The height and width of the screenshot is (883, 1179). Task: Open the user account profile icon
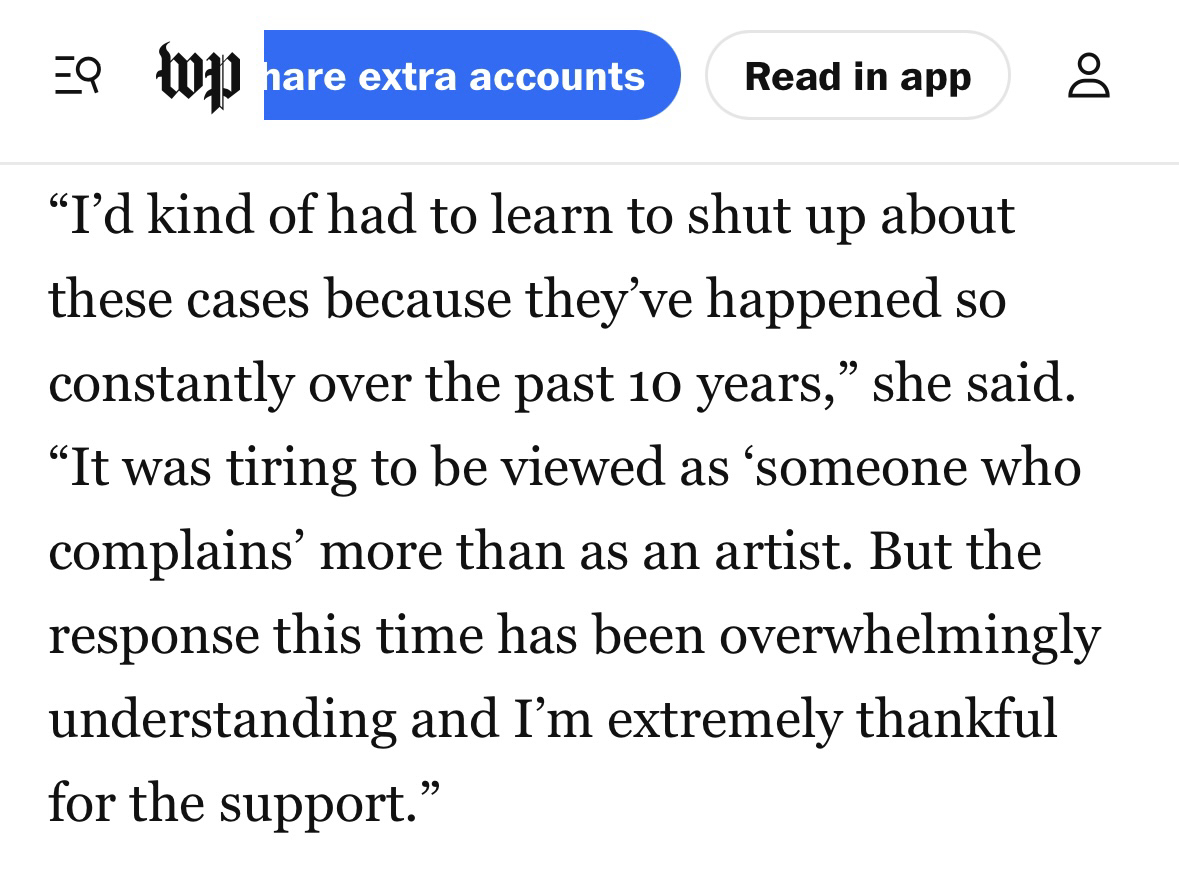coord(1088,76)
